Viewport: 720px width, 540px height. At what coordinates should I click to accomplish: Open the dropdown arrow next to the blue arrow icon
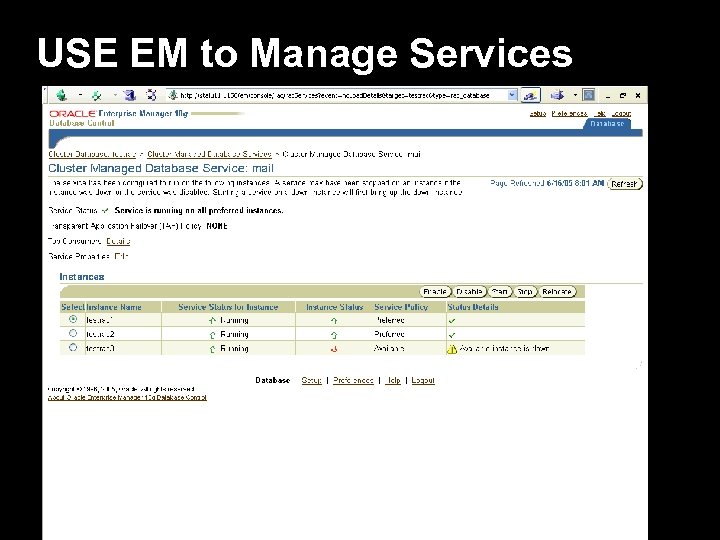[x=575, y=96]
